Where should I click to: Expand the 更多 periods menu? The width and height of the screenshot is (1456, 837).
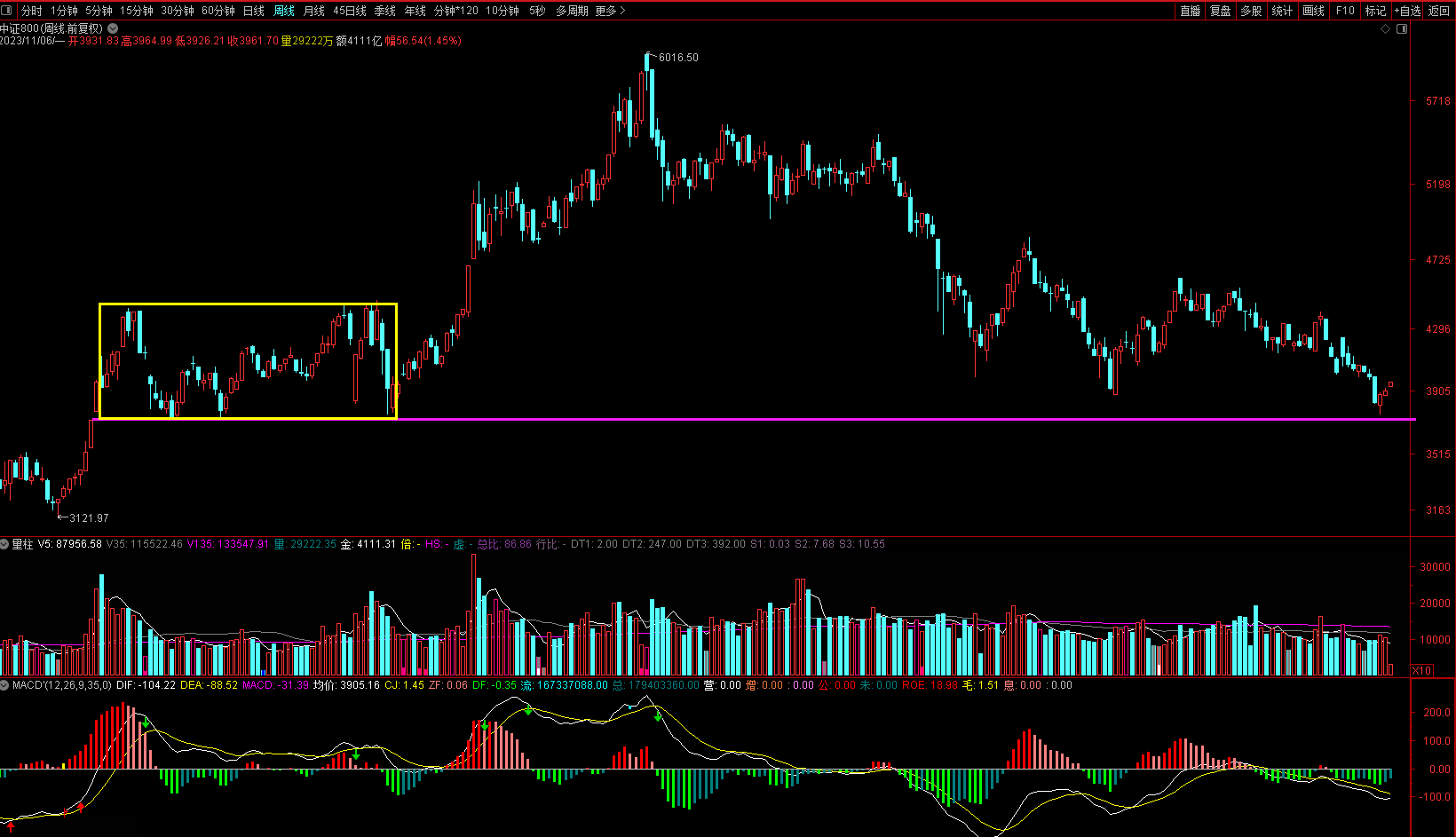pos(610,11)
